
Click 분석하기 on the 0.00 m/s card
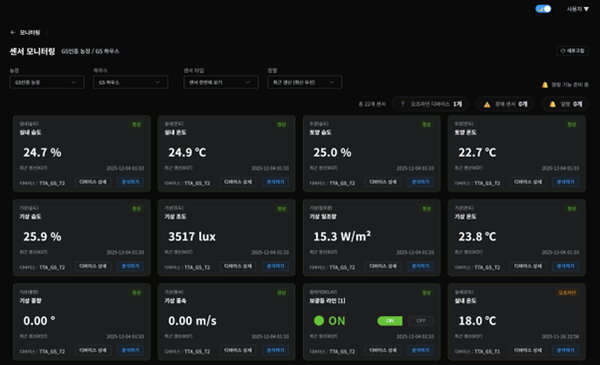[x=276, y=350]
